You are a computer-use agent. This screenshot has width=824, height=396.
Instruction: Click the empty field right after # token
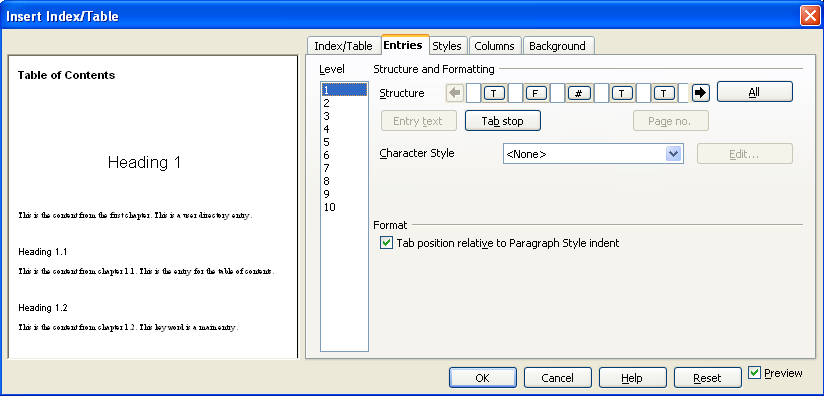[x=601, y=93]
